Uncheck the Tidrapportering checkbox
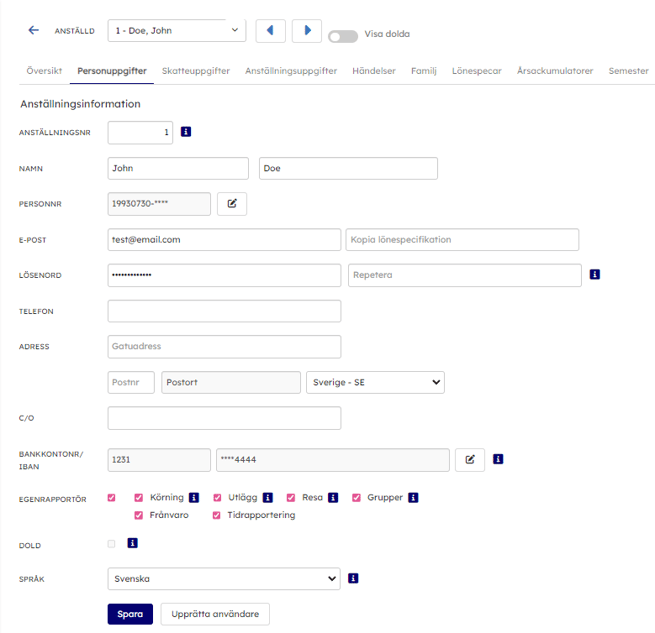 (x=217, y=515)
